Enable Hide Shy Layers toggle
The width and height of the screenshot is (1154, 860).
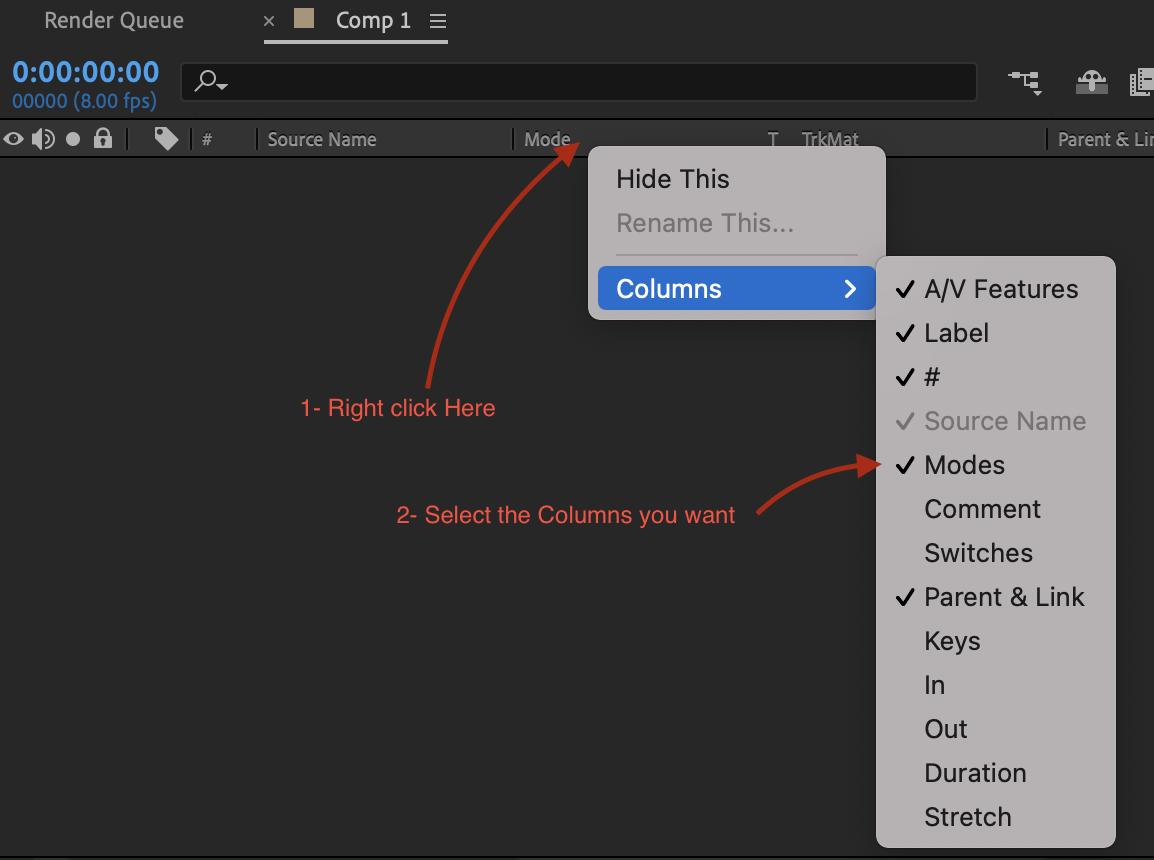pyautogui.click(x=1092, y=82)
